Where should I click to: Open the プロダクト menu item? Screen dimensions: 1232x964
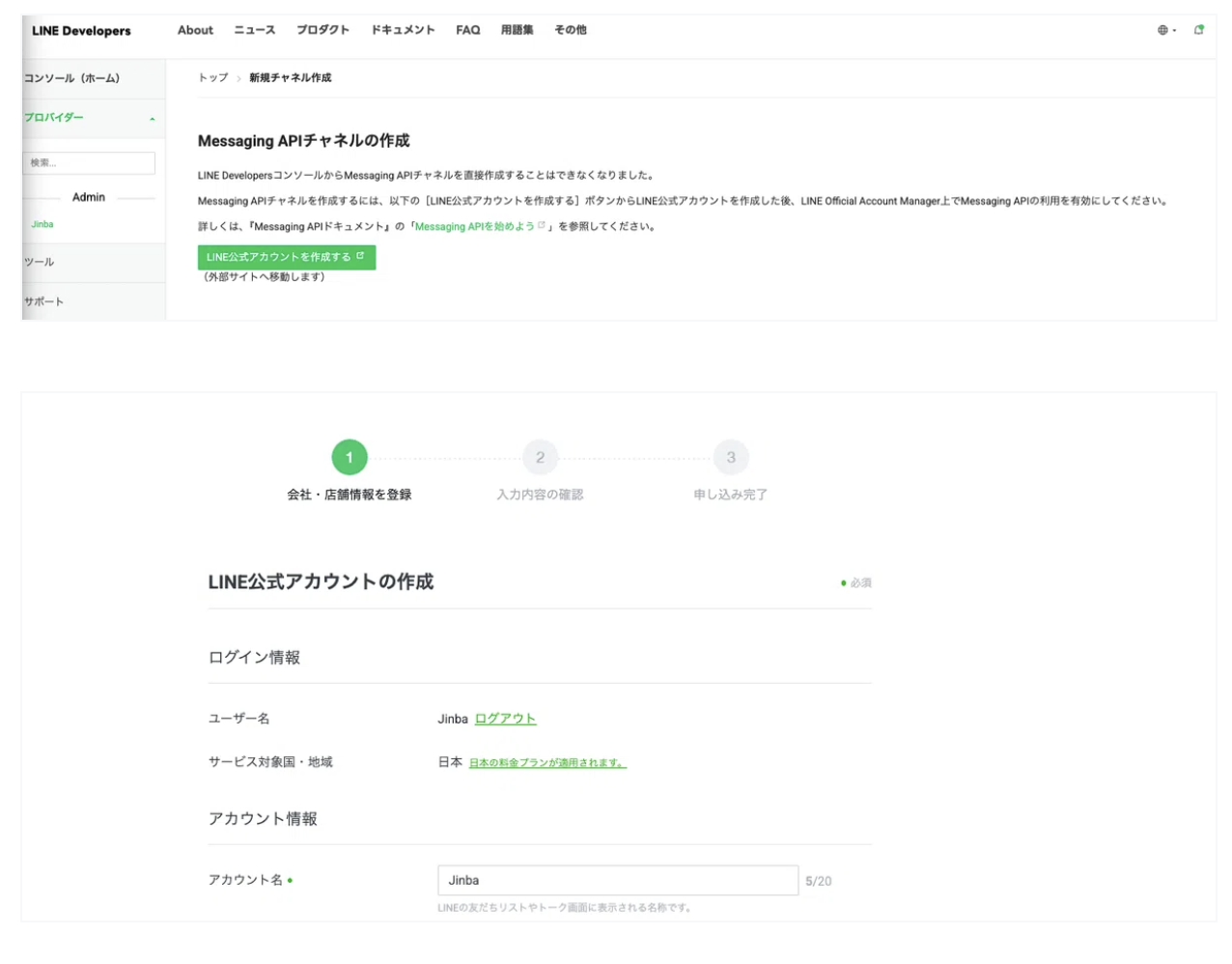323,30
